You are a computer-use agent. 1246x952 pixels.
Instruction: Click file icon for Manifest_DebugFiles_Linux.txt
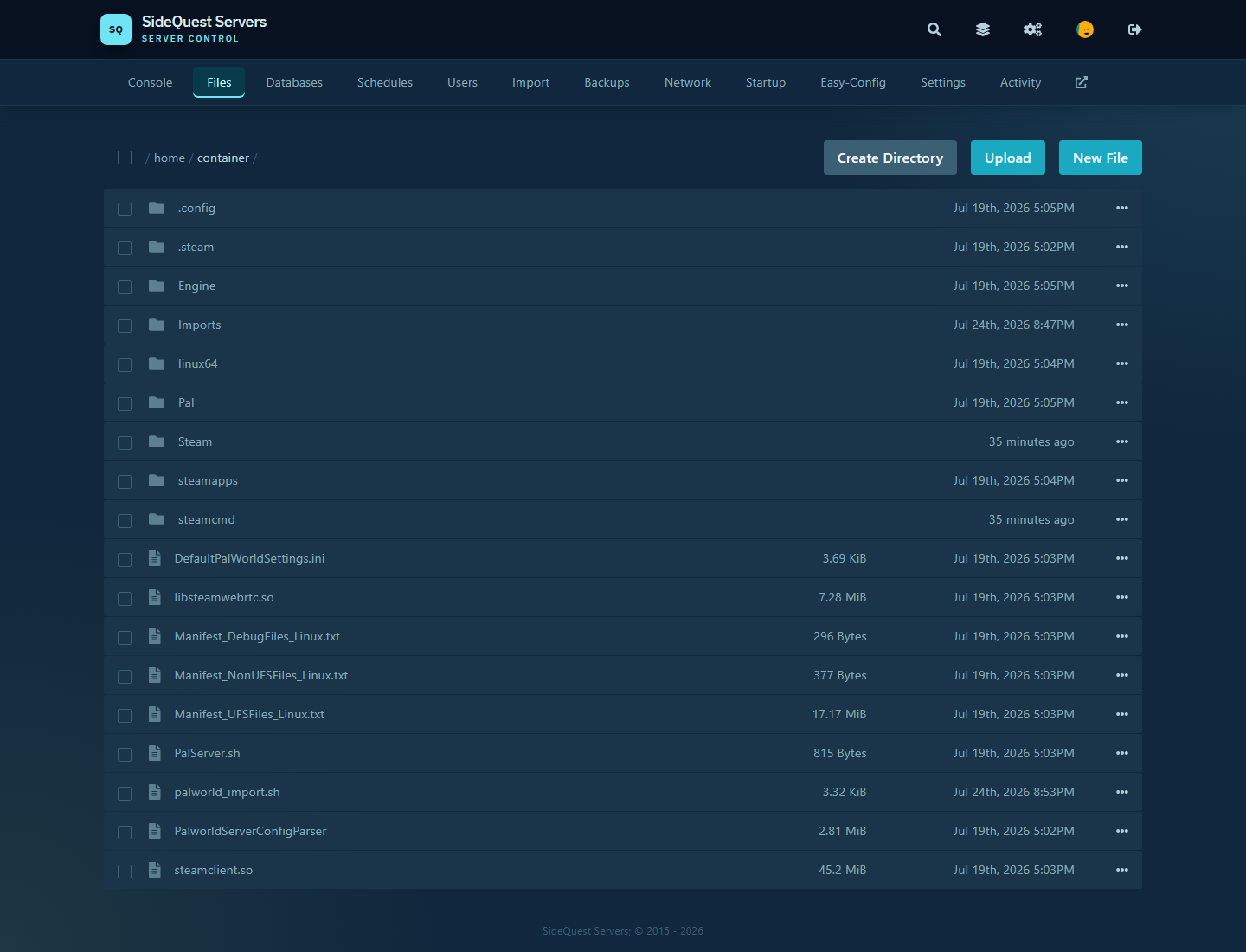click(x=155, y=636)
